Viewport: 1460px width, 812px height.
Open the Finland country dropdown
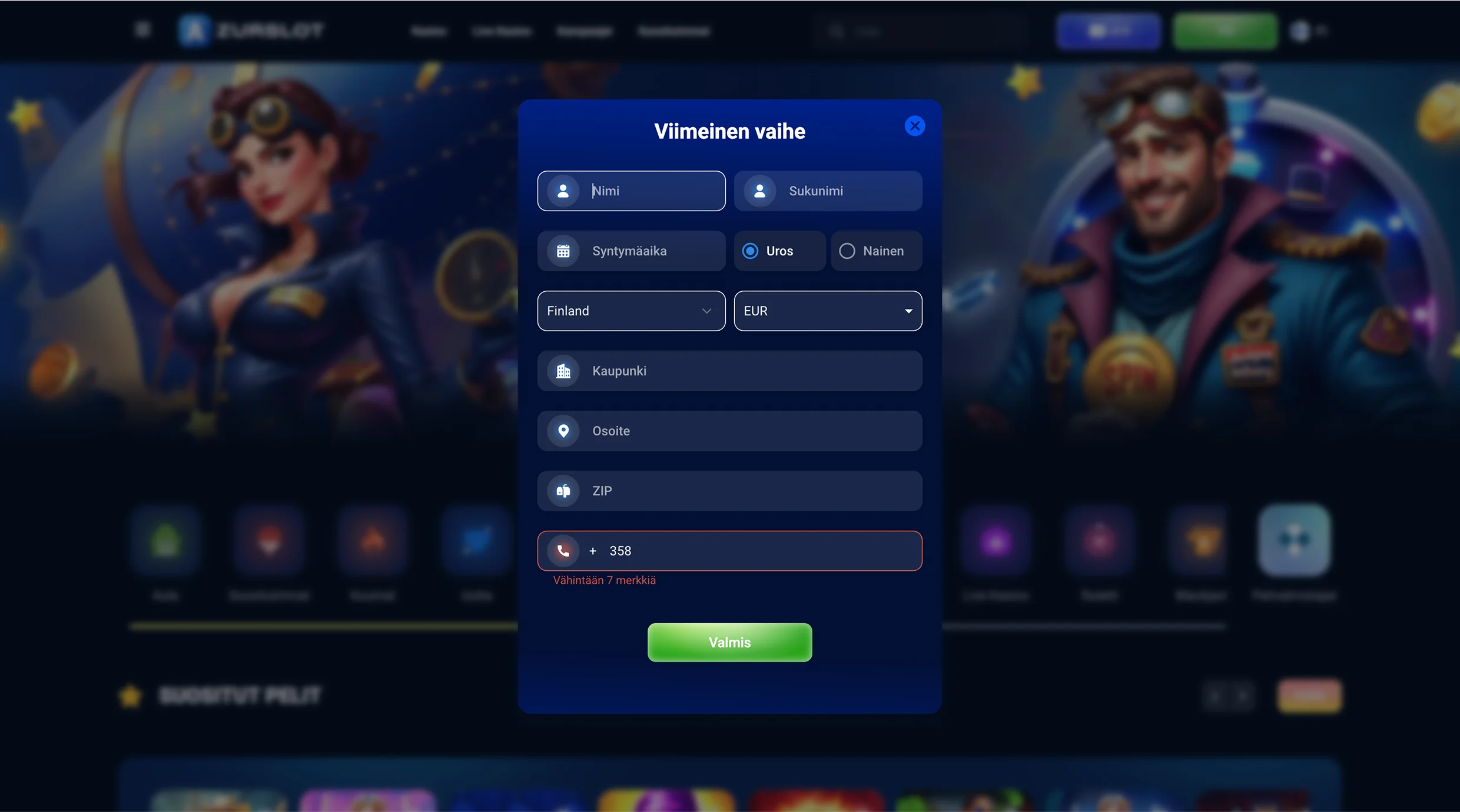631,311
